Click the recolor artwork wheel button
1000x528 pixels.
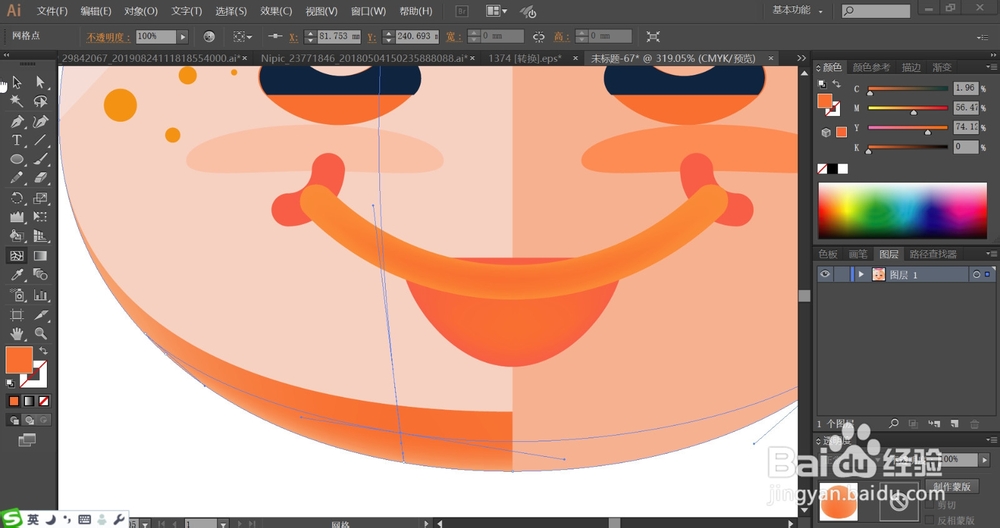[209, 37]
